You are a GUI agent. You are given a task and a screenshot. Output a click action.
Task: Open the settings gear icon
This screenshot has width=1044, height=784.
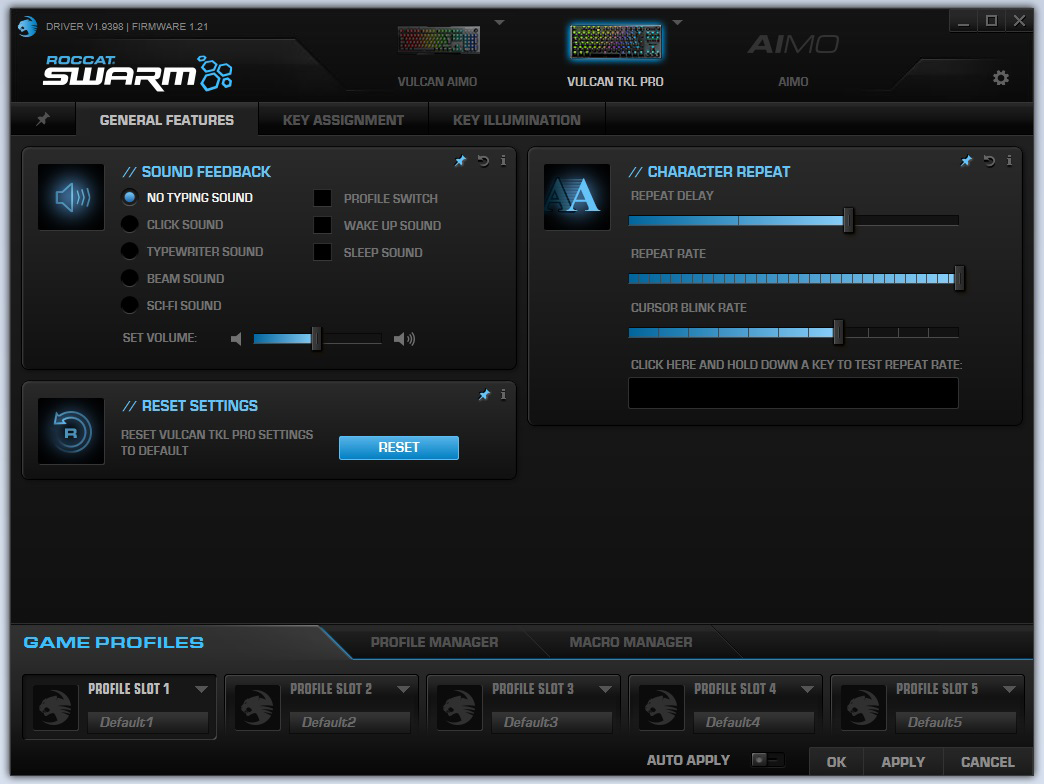click(x=1000, y=78)
